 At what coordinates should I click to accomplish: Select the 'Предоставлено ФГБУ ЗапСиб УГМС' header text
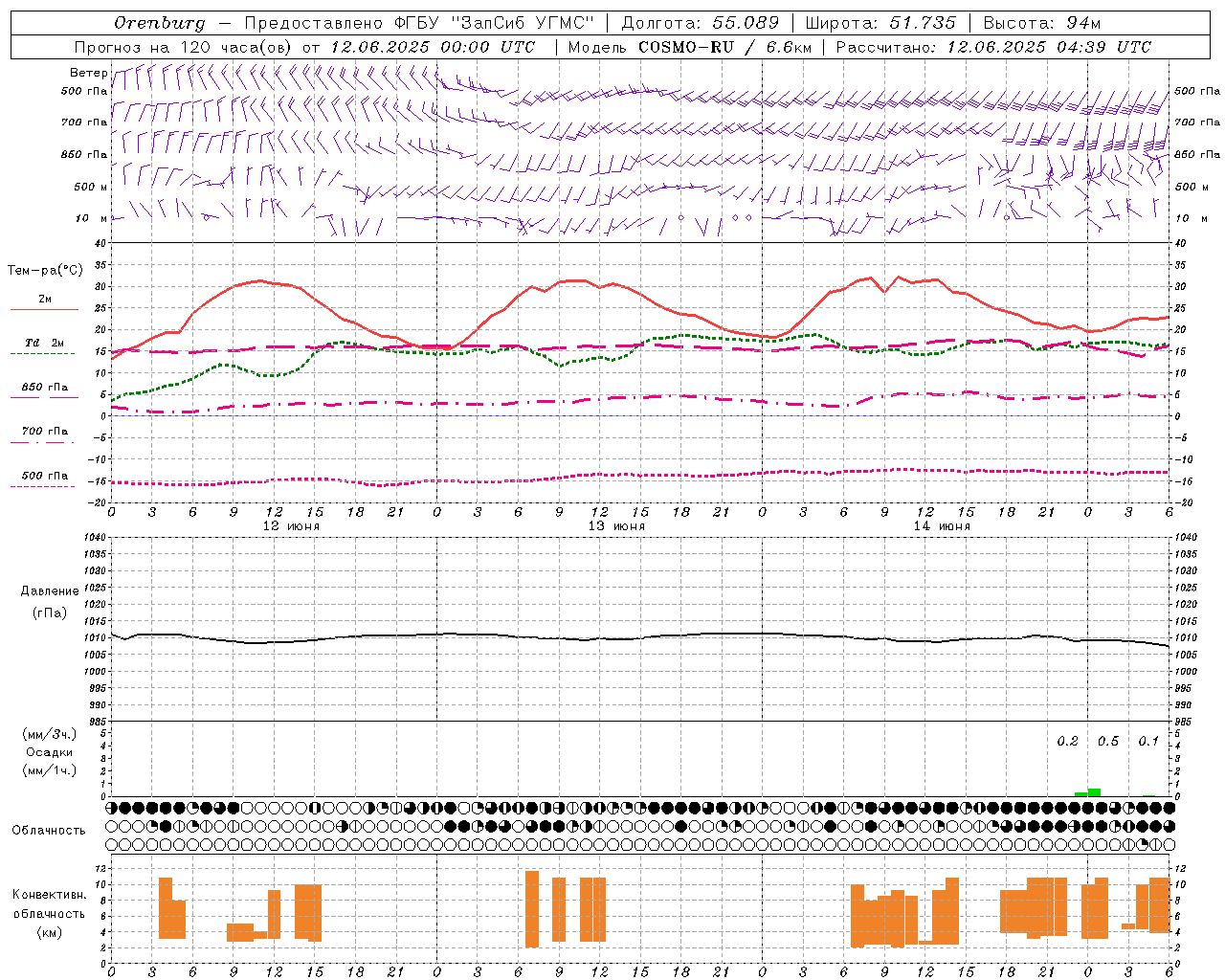click(418, 23)
